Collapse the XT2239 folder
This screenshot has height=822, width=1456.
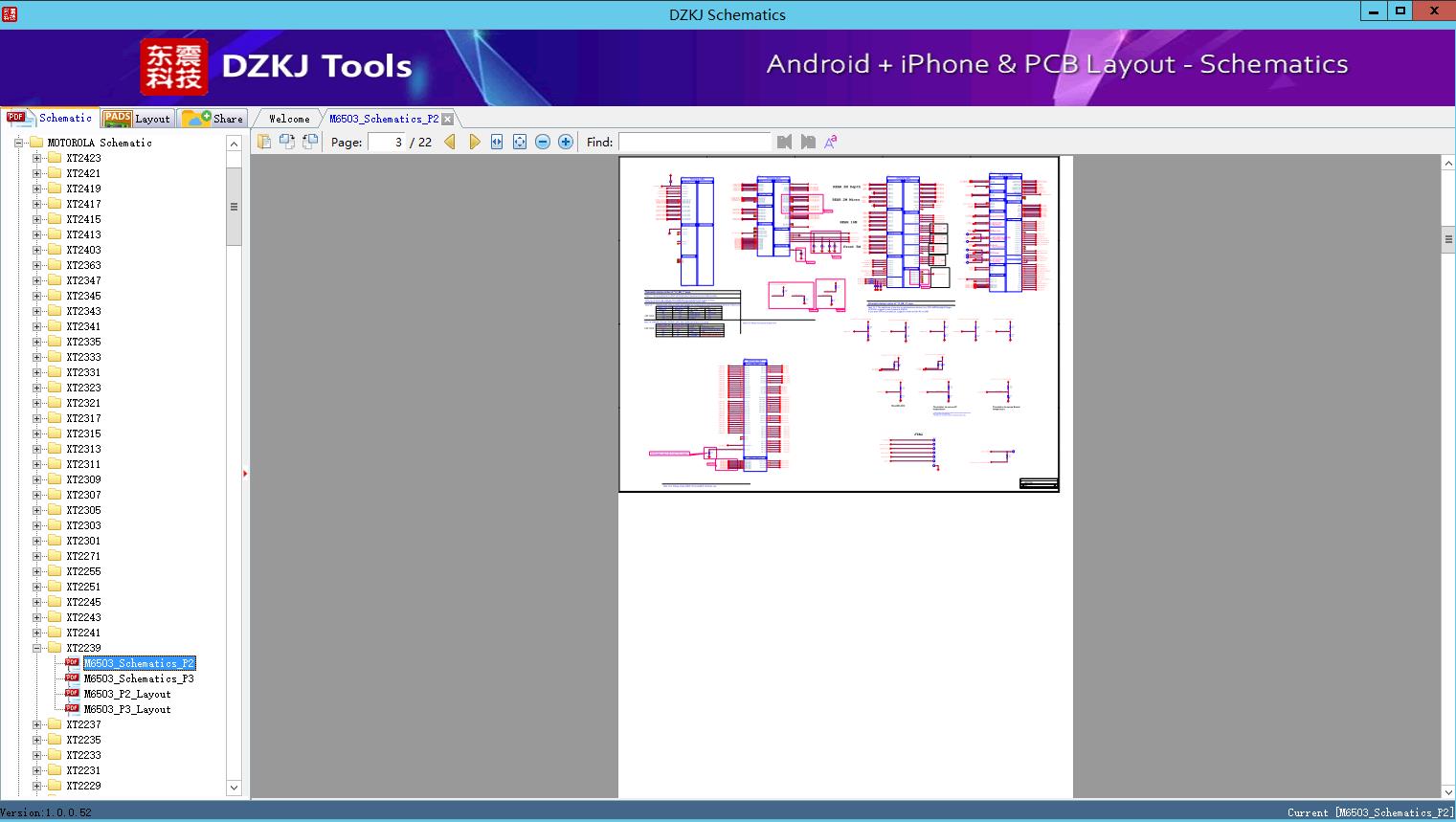36,648
